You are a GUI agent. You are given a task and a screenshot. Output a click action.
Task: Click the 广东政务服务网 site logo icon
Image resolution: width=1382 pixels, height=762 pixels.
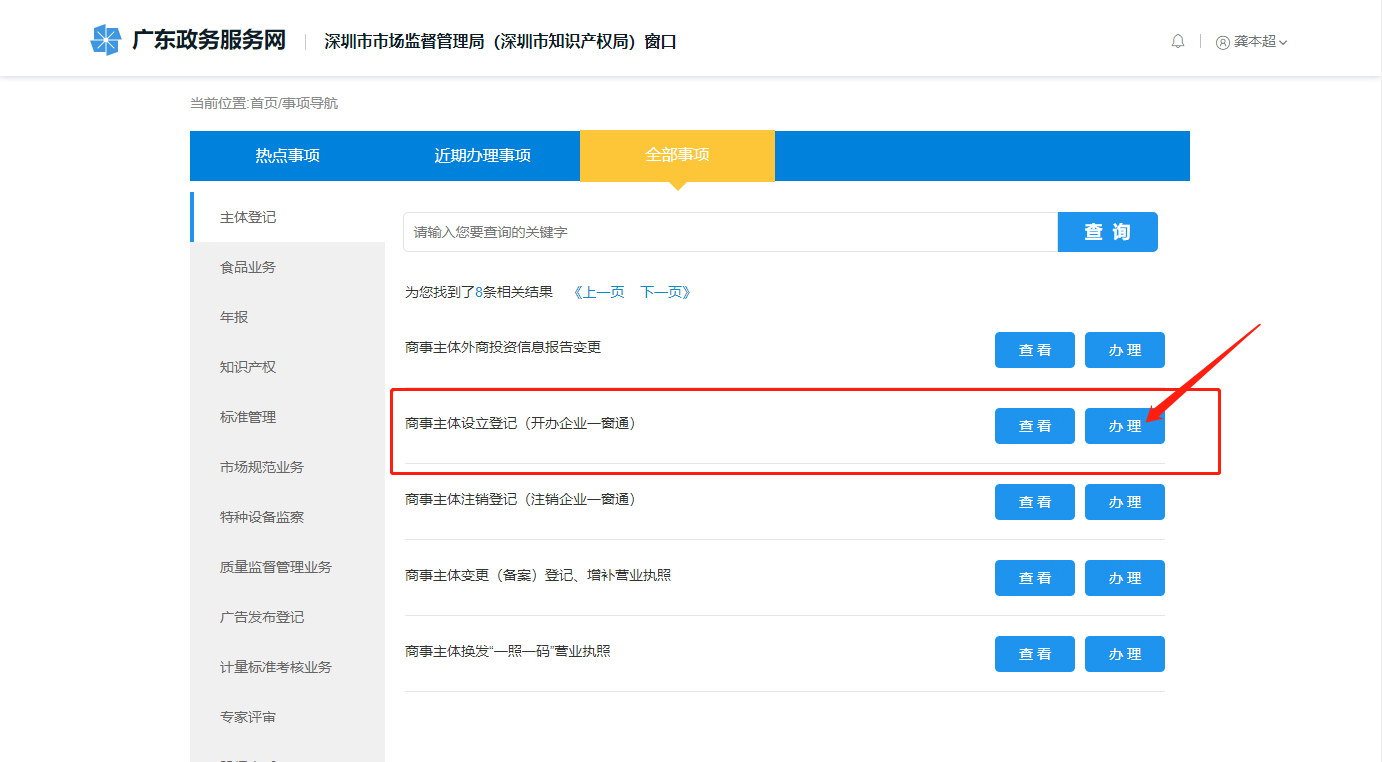tap(104, 38)
